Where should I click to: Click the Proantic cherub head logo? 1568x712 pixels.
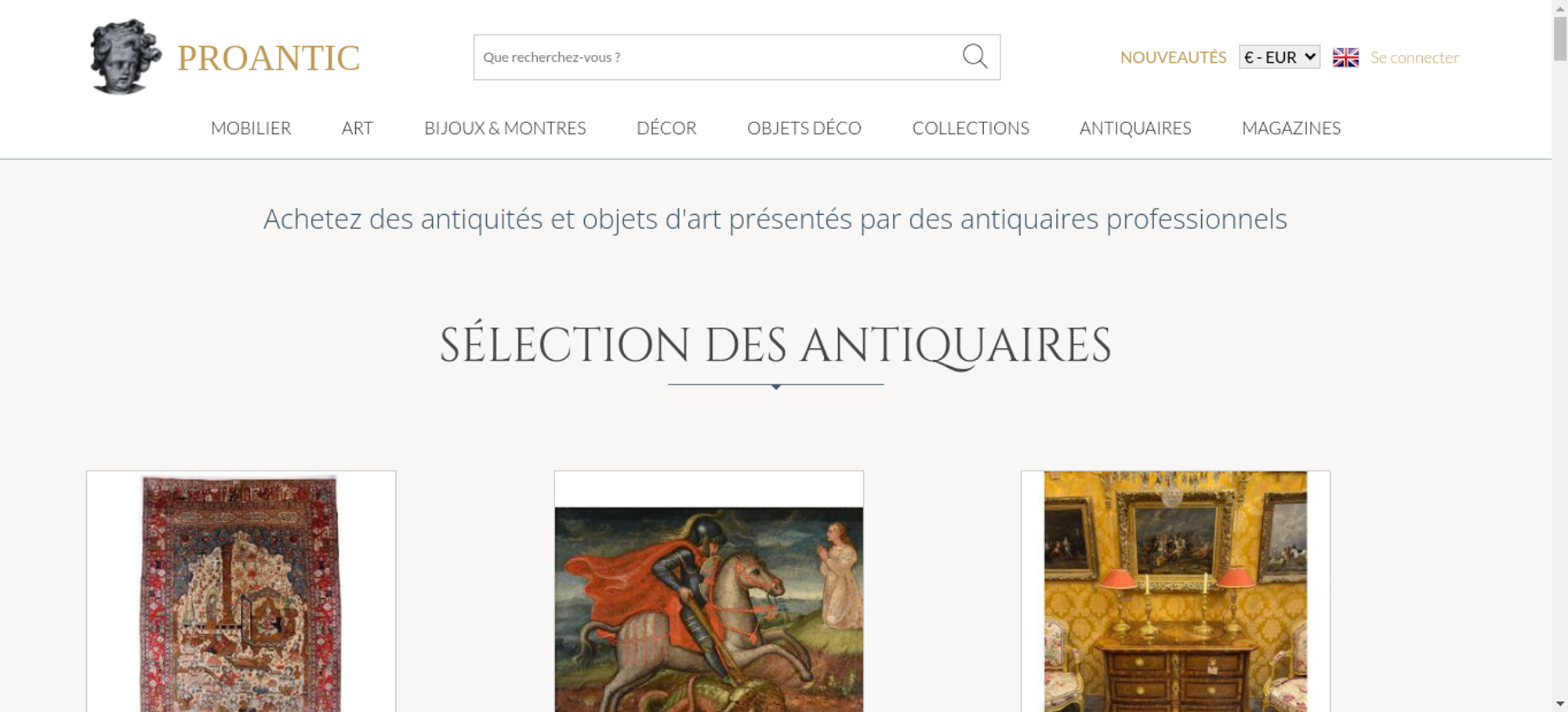(125, 56)
